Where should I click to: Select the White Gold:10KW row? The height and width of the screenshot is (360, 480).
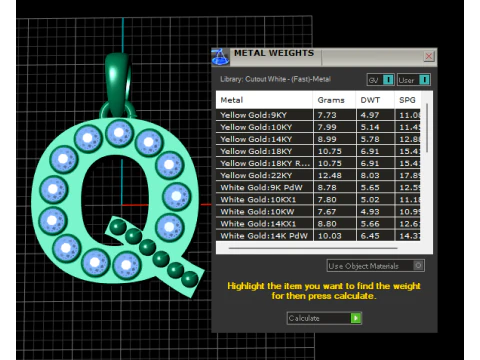(318, 211)
